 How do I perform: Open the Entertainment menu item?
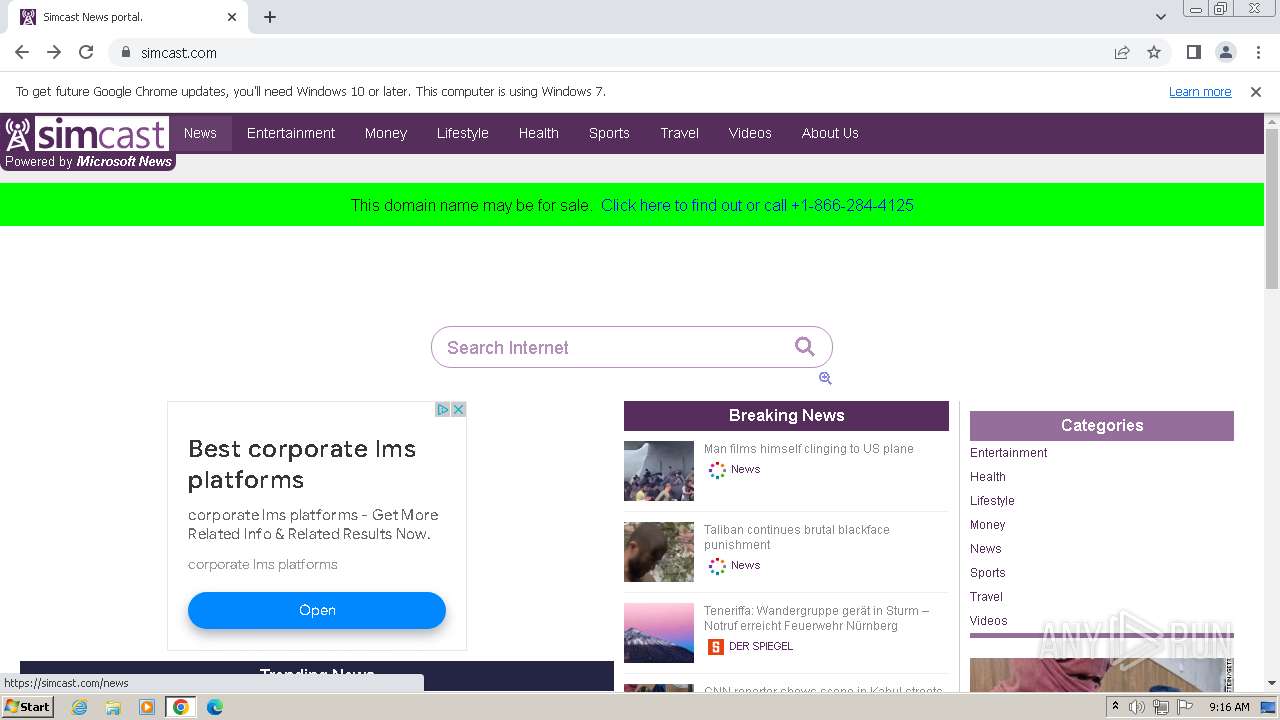(291, 133)
